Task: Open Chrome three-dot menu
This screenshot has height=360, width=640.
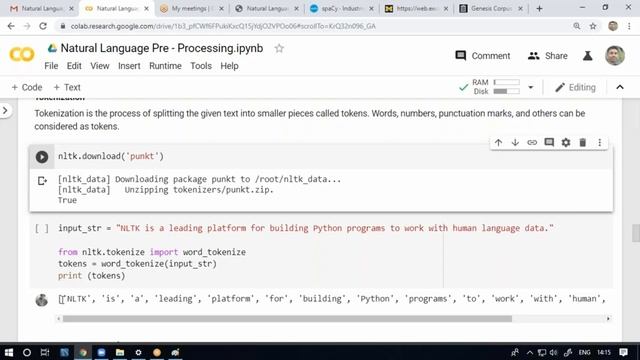Action: [629, 26]
